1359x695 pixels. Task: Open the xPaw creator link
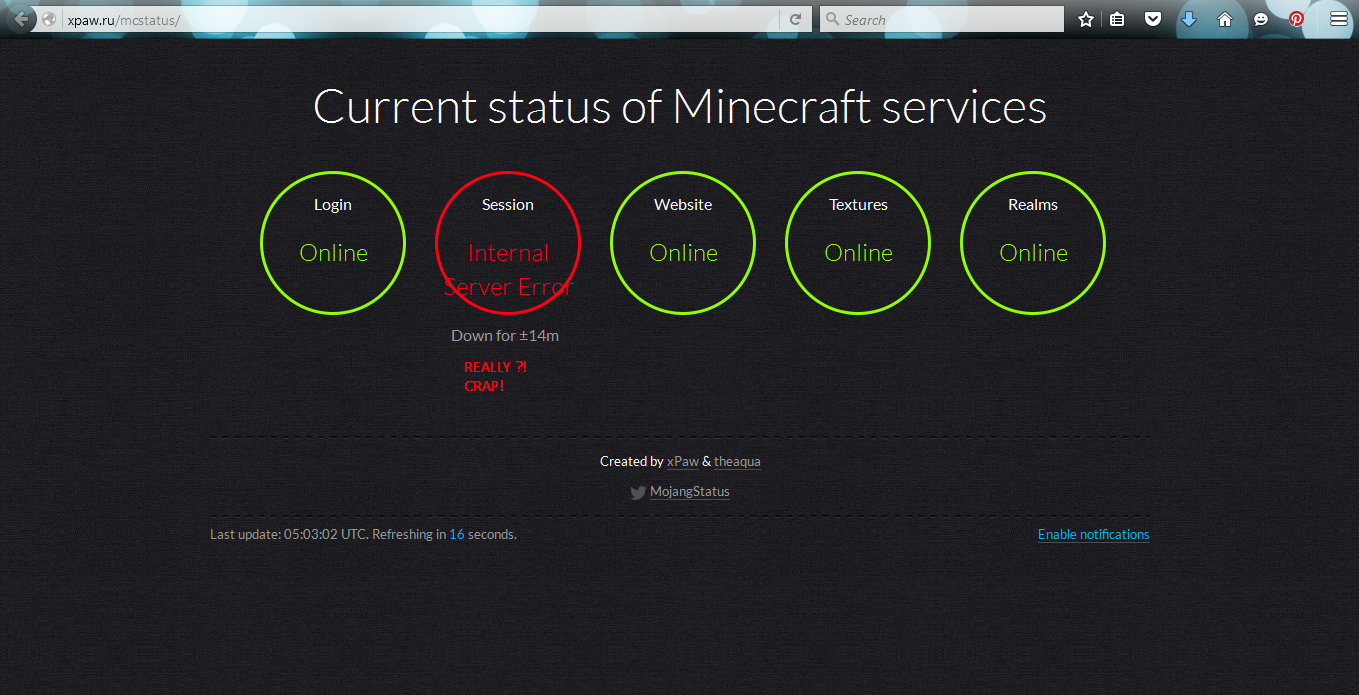click(683, 461)
